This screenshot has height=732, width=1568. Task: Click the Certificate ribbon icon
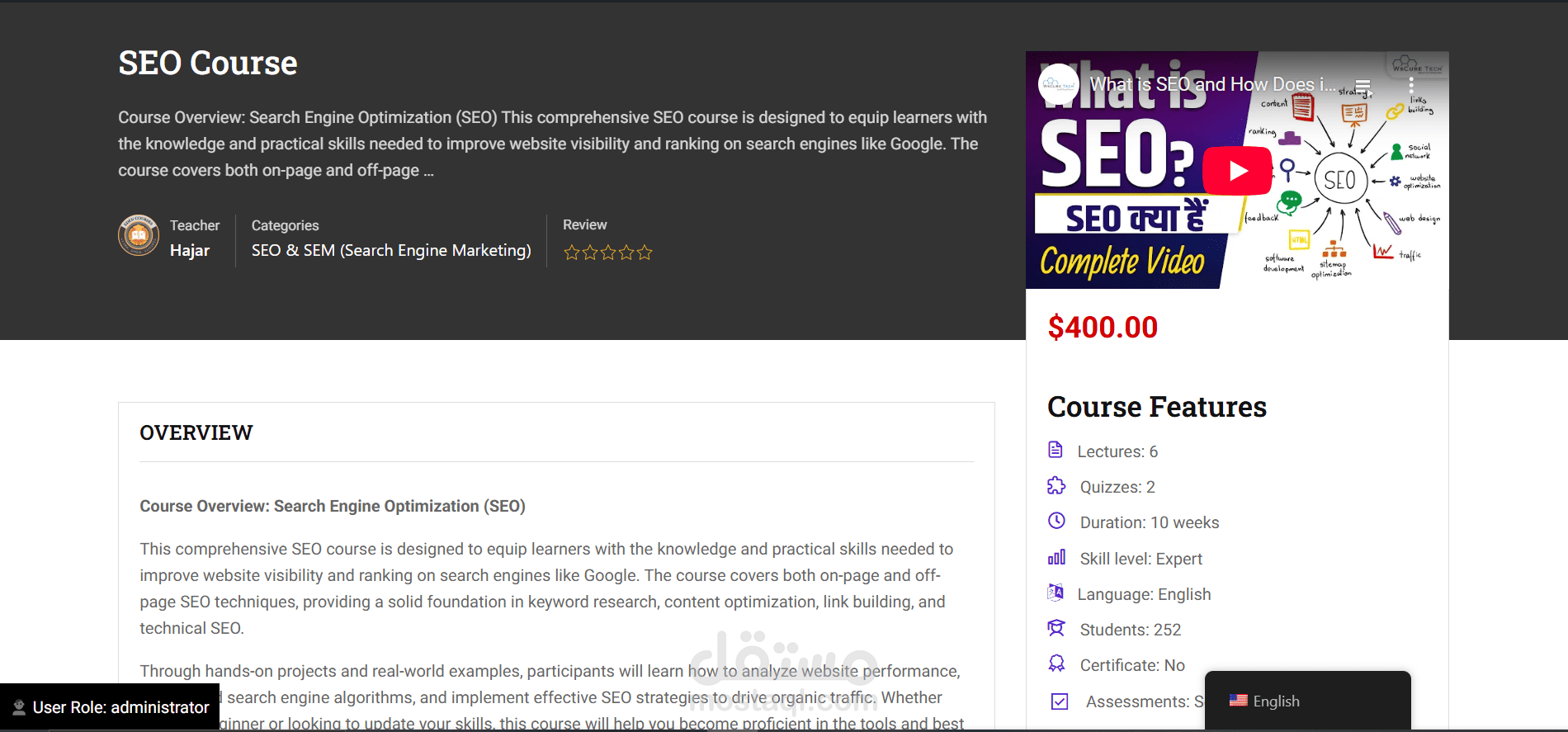click(1056, 664)
